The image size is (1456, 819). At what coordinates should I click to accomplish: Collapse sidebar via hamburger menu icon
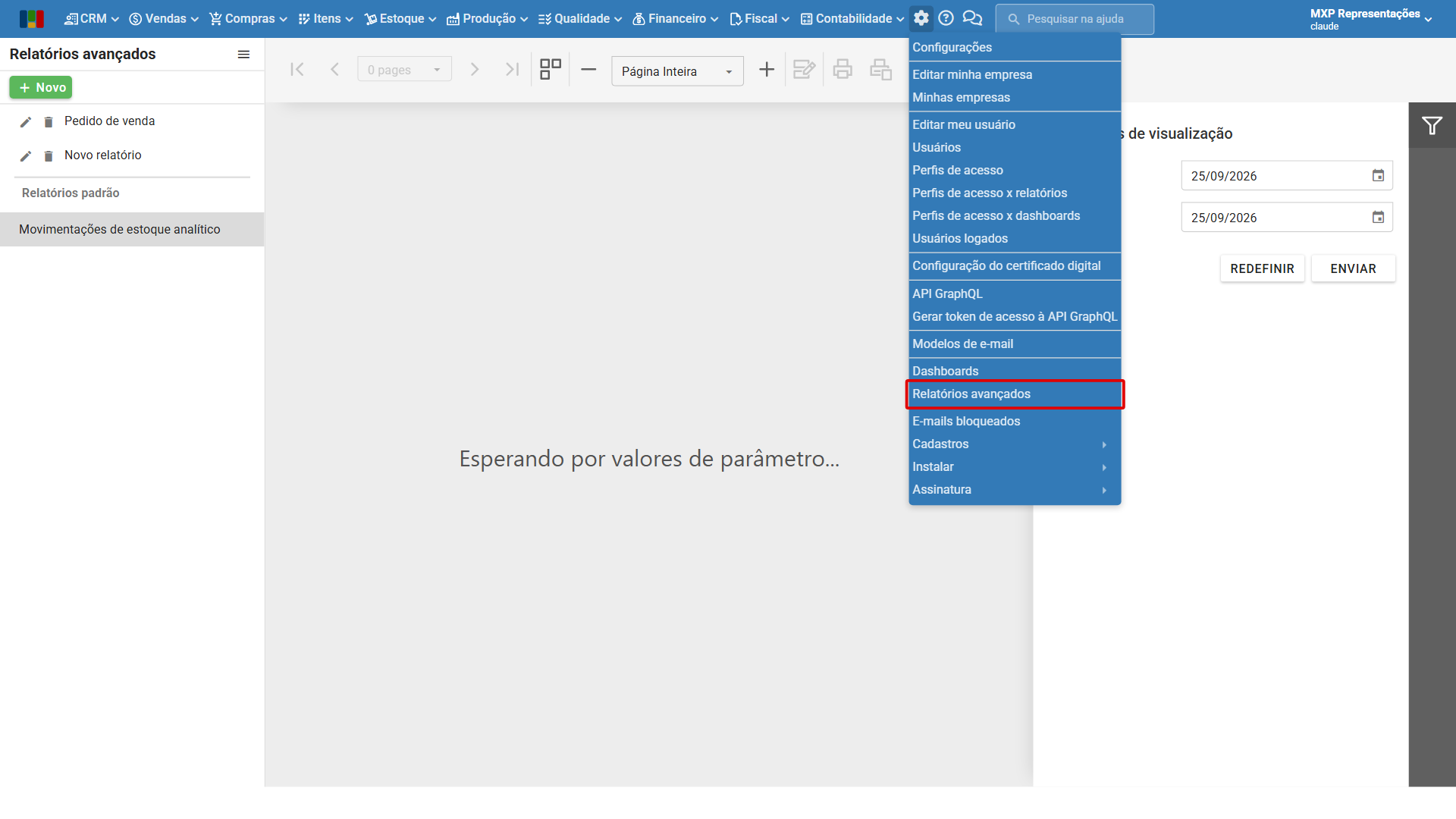click(243, 55)
